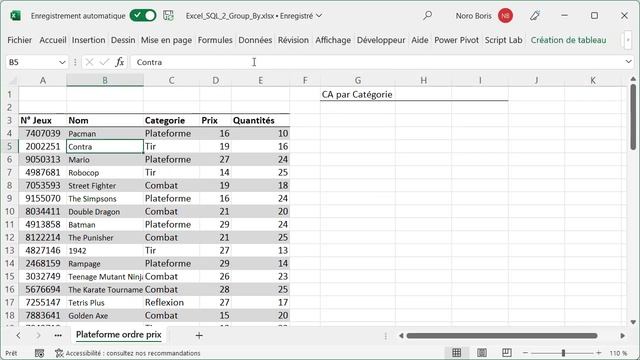Click the cancel X formula icon
This screenshot has width=640, height=360.
point(89,62)
